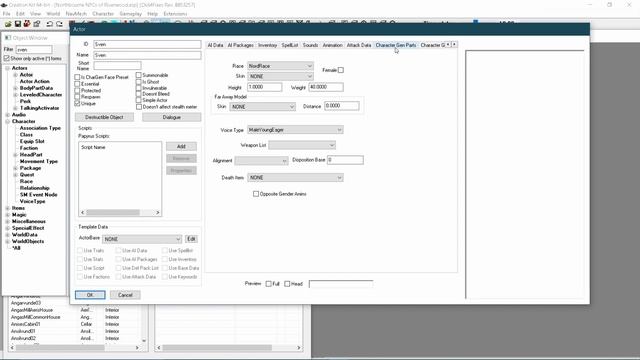Click Cancel in the Actor dialog
The height and width of the screenshot is (360, 640).
click(x=125, y=295)
